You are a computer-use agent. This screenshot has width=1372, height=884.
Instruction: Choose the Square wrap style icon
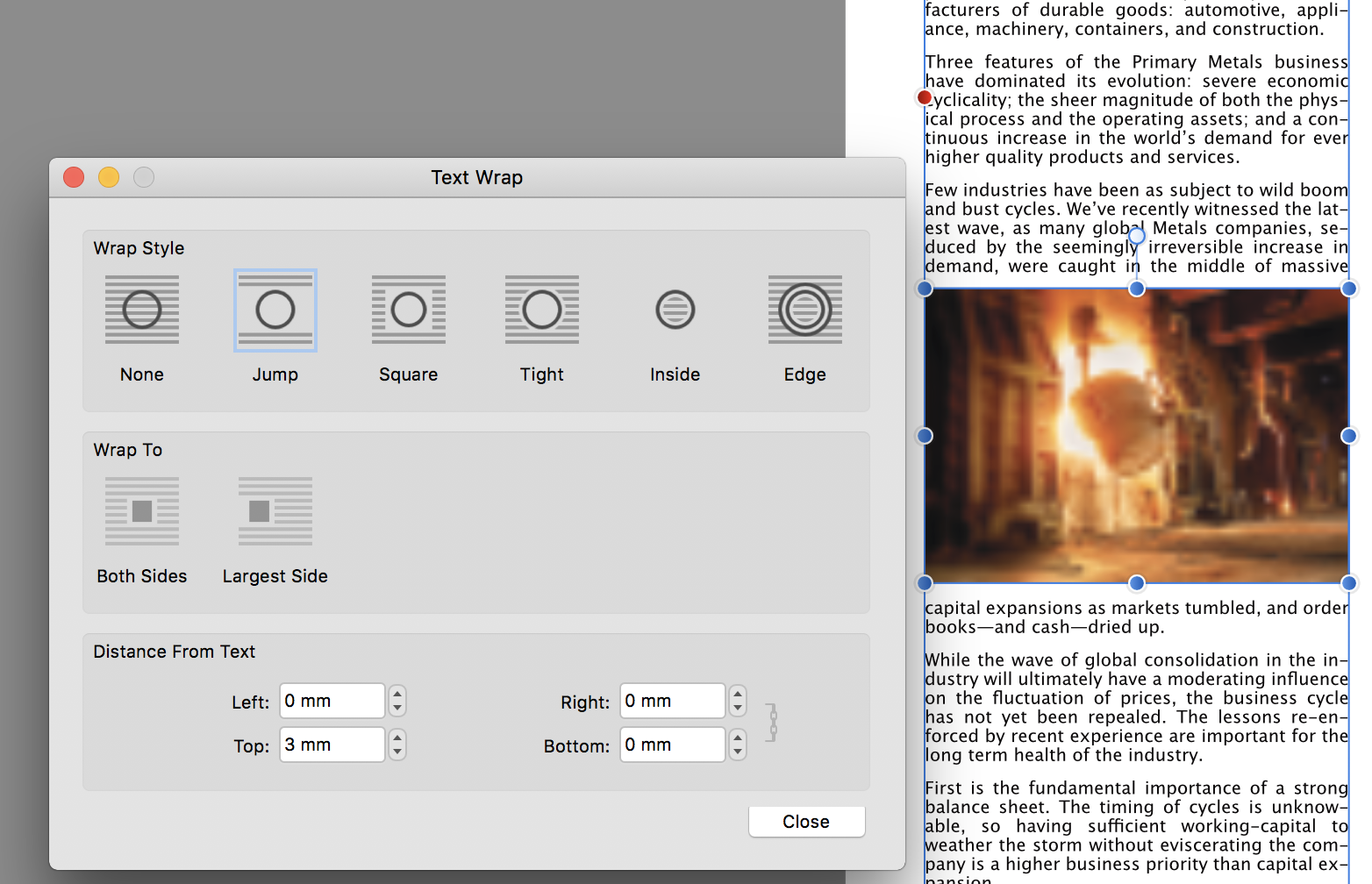[409, 310]
